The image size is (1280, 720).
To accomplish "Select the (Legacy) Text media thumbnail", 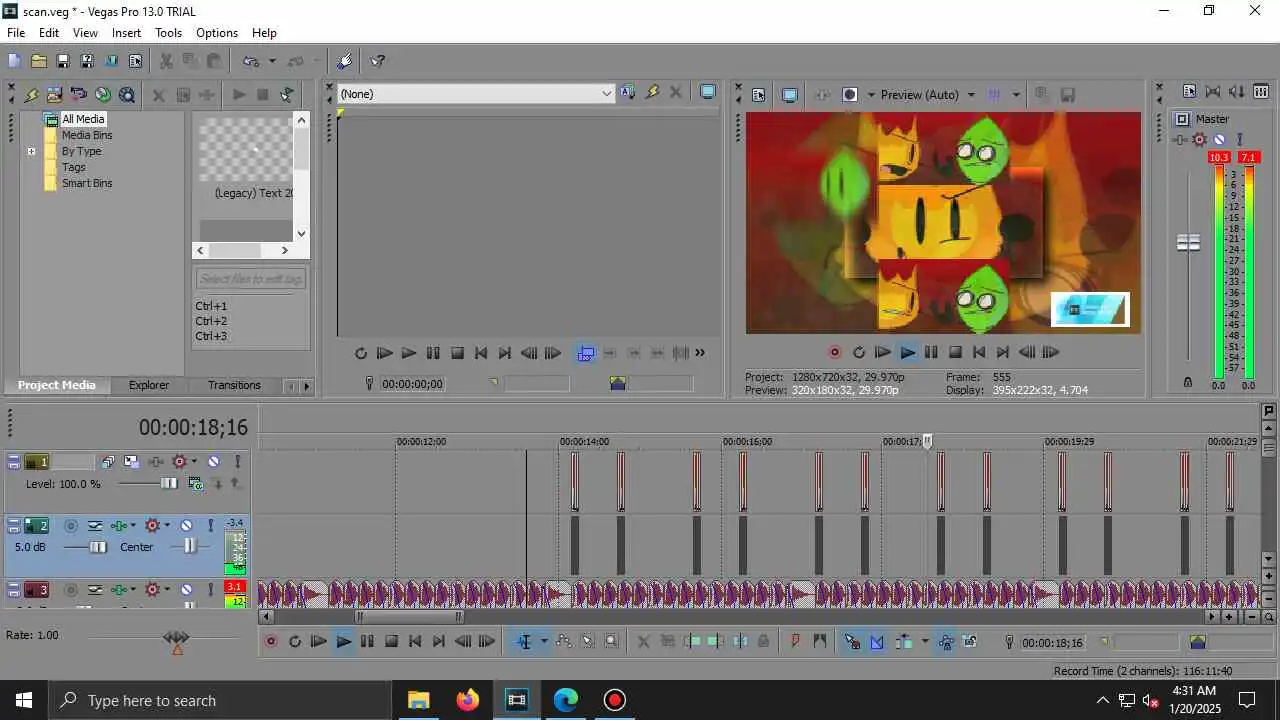I will (x=246, y=150).
